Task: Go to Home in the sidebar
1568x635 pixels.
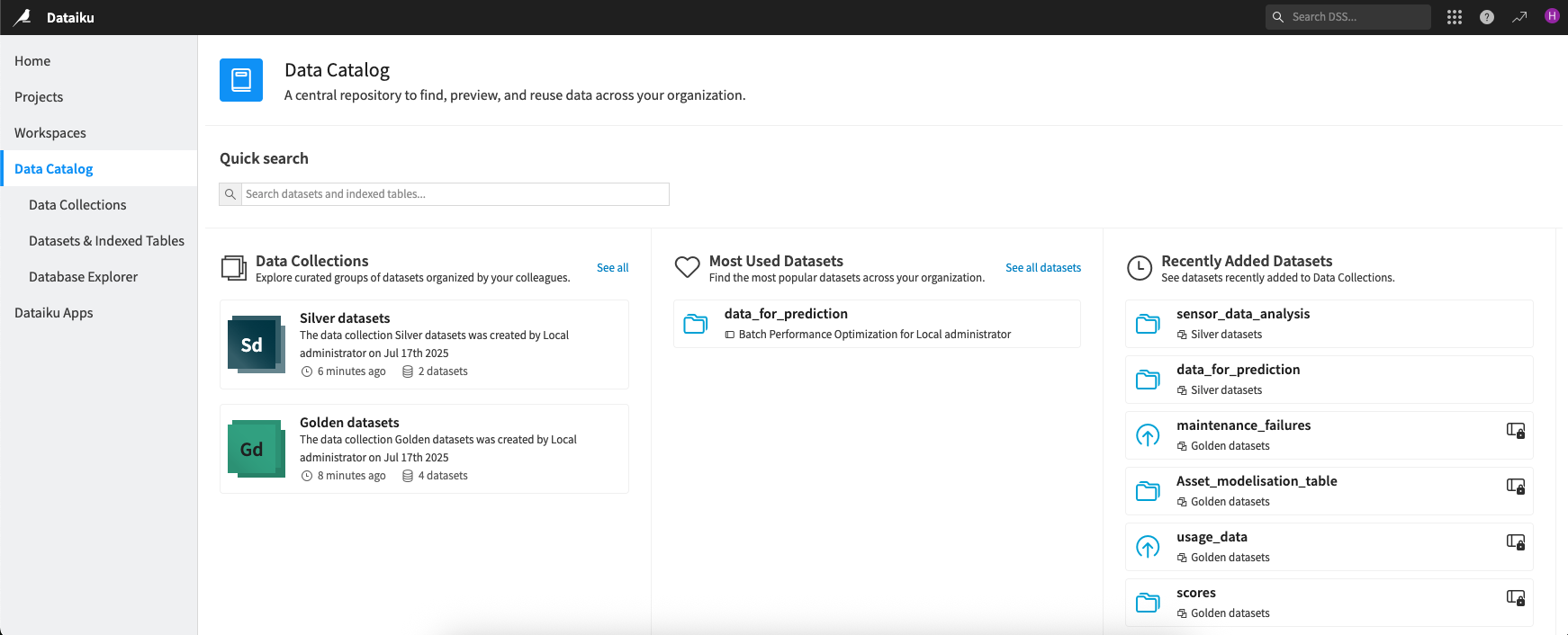Action: (99, 61)
